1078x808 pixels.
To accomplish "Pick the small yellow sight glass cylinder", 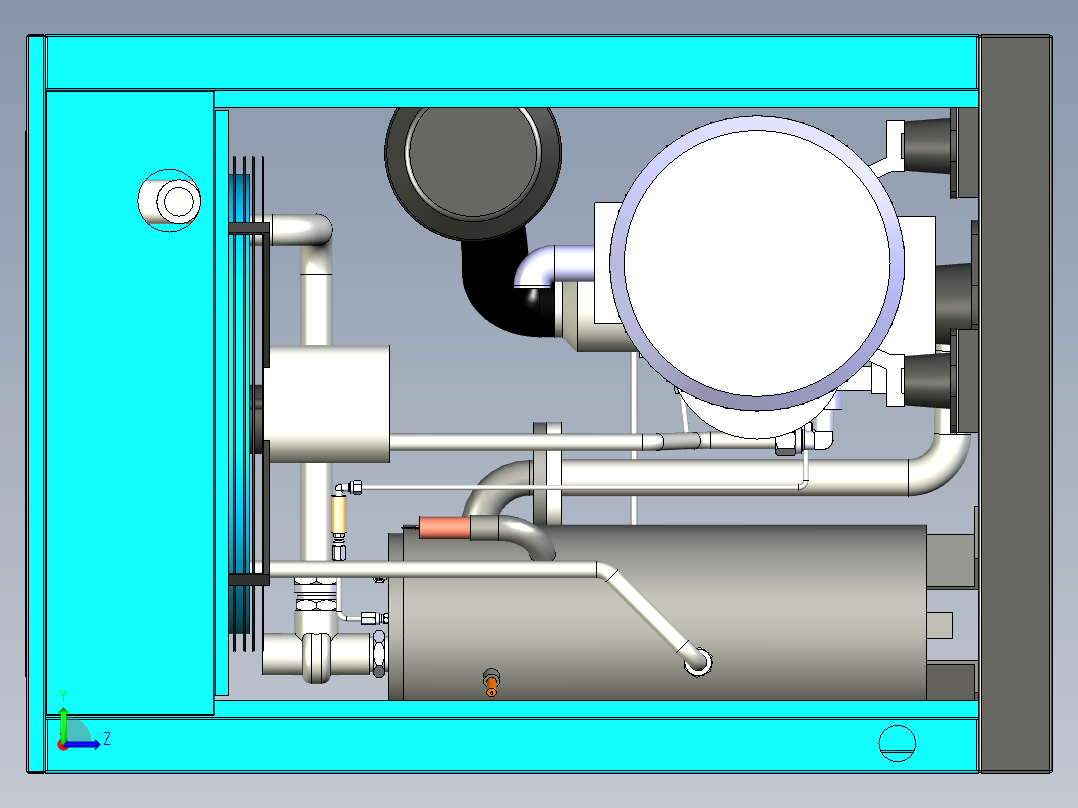I will pyautogui.click(x=338, y=514).
